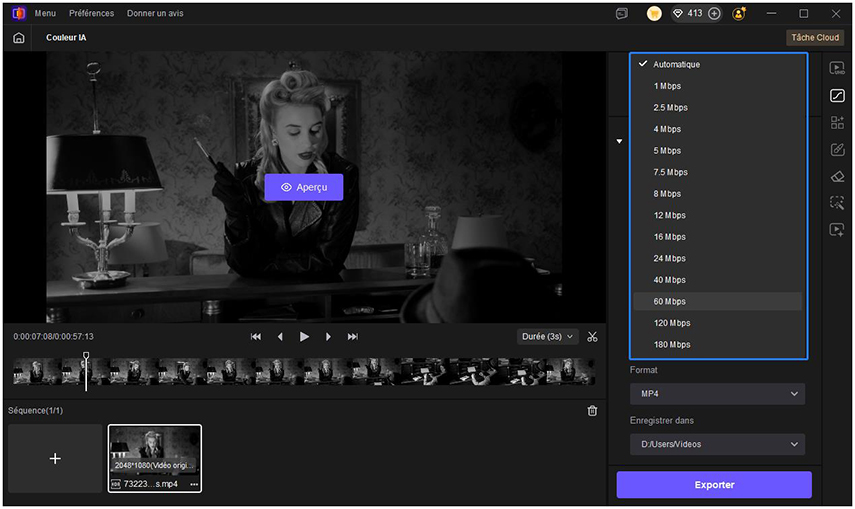
Task: Add more credits with plus icon
Action: (714, 14)
